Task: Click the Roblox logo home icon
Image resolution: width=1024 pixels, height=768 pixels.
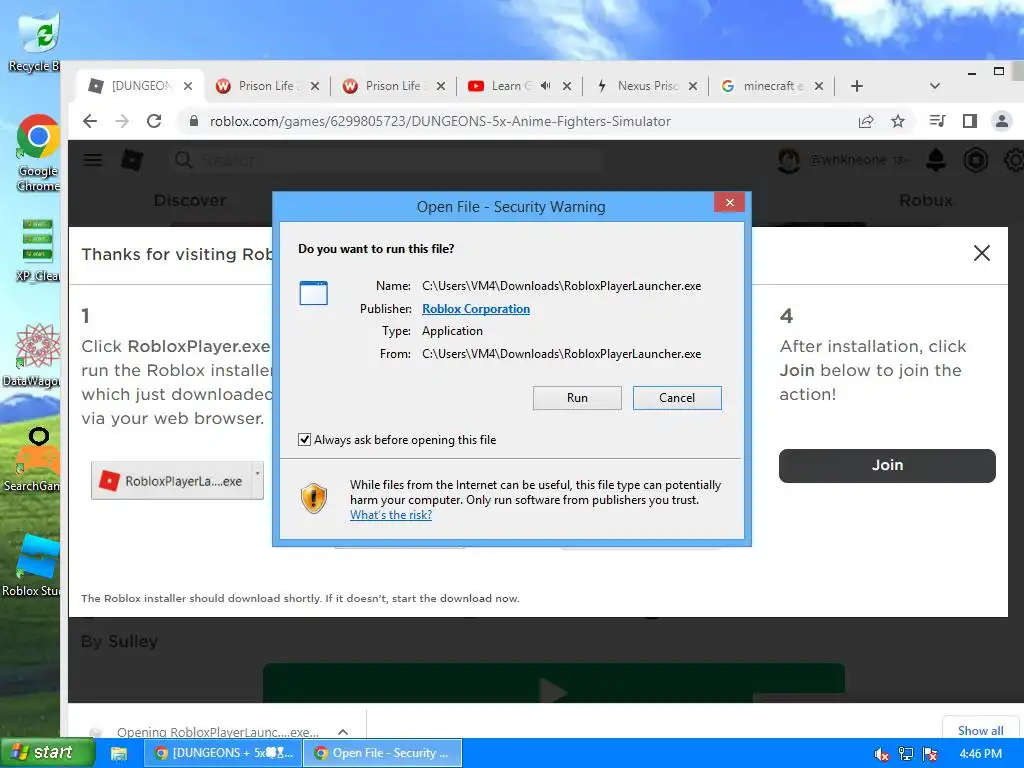Action: [x=133, y=160]
